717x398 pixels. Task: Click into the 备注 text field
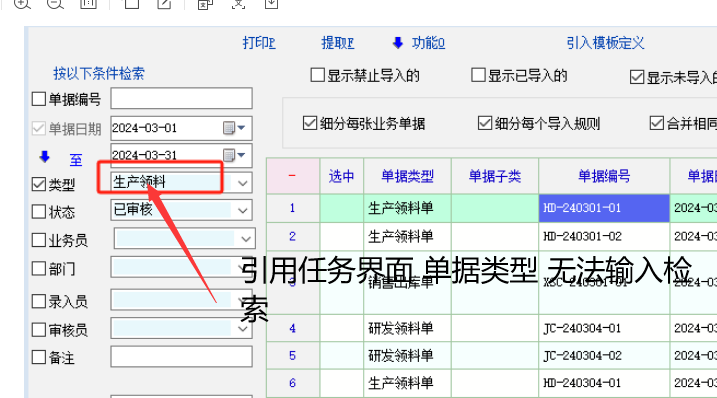coord(181,356)
